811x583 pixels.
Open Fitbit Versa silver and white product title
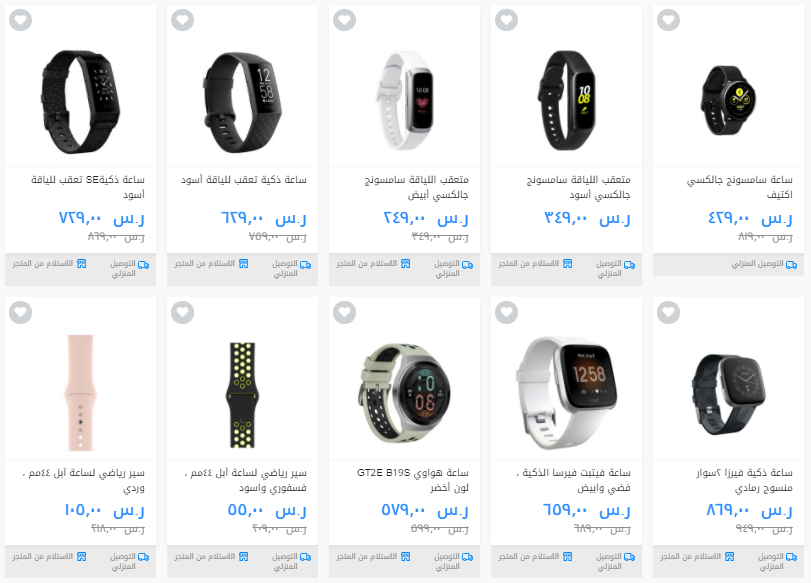(574, 480)
